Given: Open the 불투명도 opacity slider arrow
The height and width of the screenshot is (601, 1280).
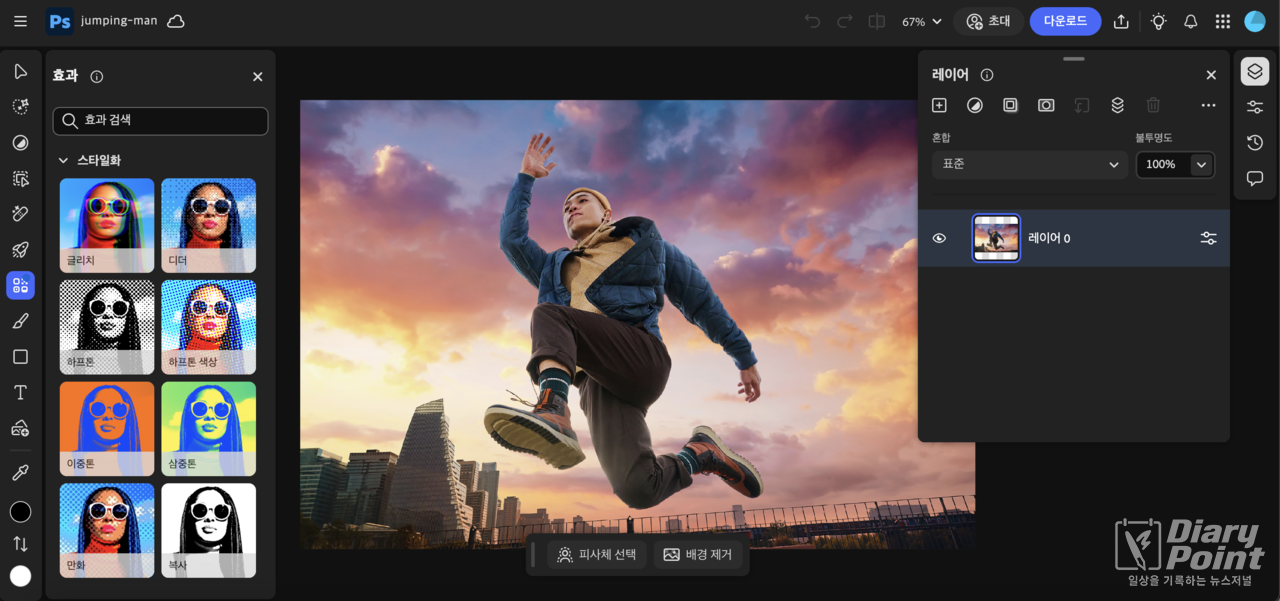Looking at the screenshot, I should [x=1202, y=165].
